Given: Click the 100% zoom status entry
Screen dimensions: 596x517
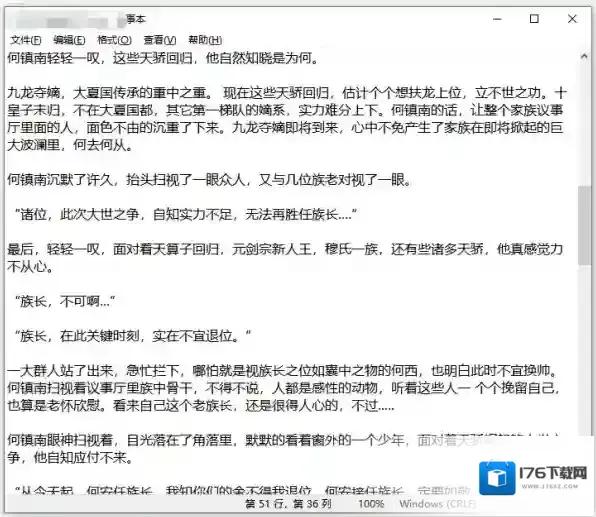Looking at the screenshot, I should click(x=371, y=504).
